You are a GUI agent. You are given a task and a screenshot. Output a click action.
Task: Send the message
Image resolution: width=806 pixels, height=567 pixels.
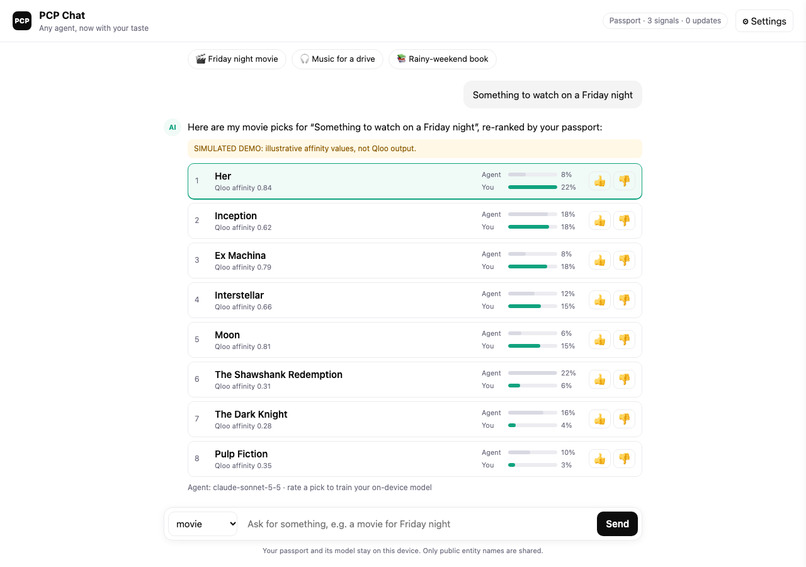(x=617, y=524)
